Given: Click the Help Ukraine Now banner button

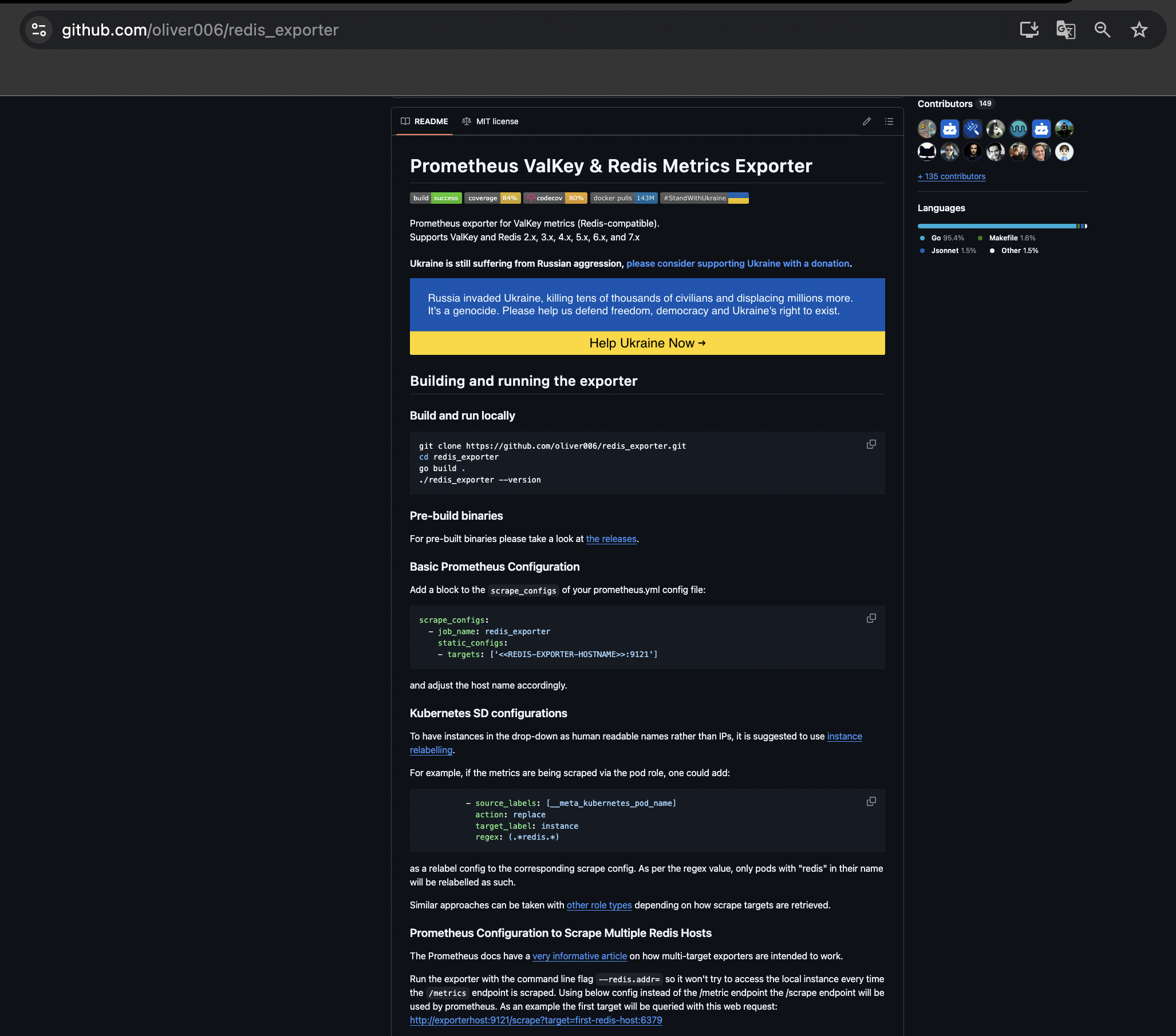Looking at the screenshot, I should [646, 343].
